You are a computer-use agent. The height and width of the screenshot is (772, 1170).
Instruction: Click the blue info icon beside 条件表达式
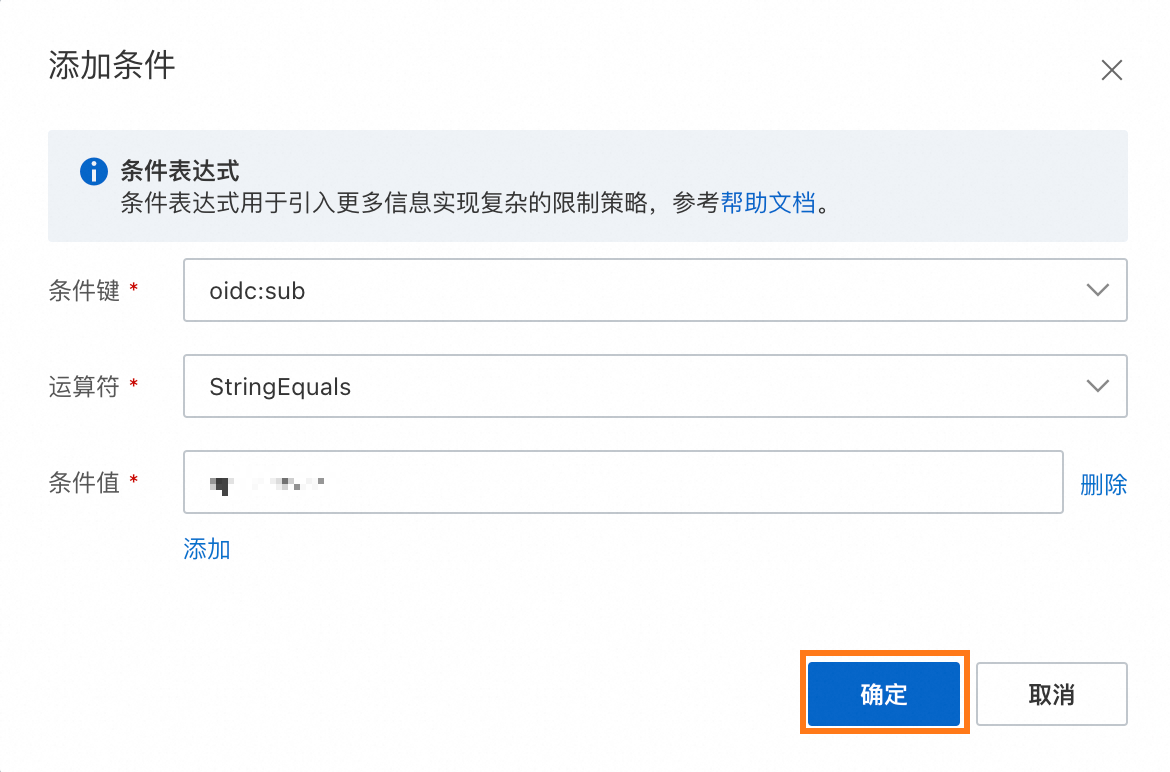(93, 171)
